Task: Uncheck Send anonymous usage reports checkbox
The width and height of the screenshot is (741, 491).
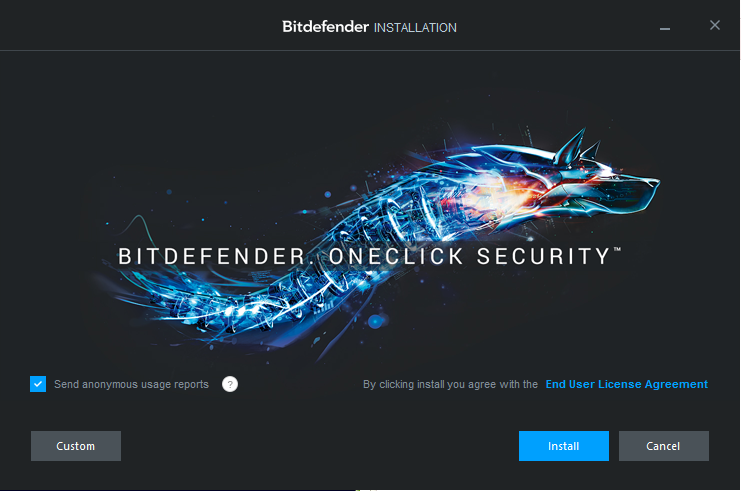Action: click(38, 384)
